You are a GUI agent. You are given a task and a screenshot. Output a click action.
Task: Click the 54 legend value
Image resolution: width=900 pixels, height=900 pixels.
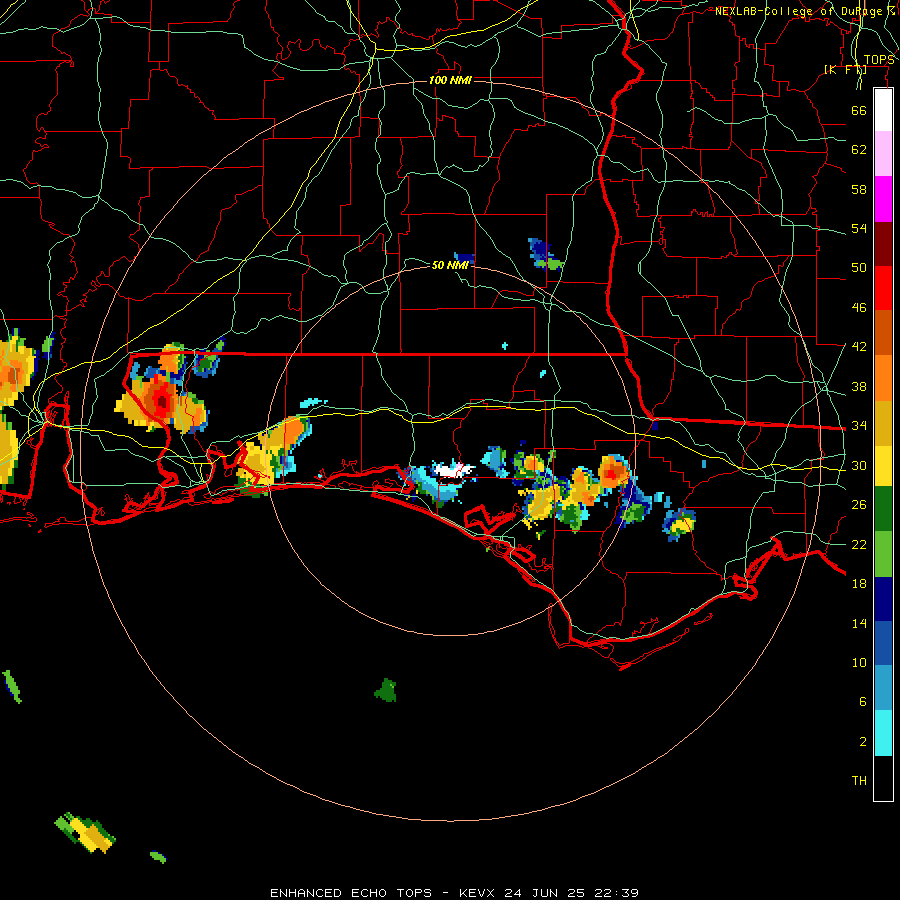(859, 228)
